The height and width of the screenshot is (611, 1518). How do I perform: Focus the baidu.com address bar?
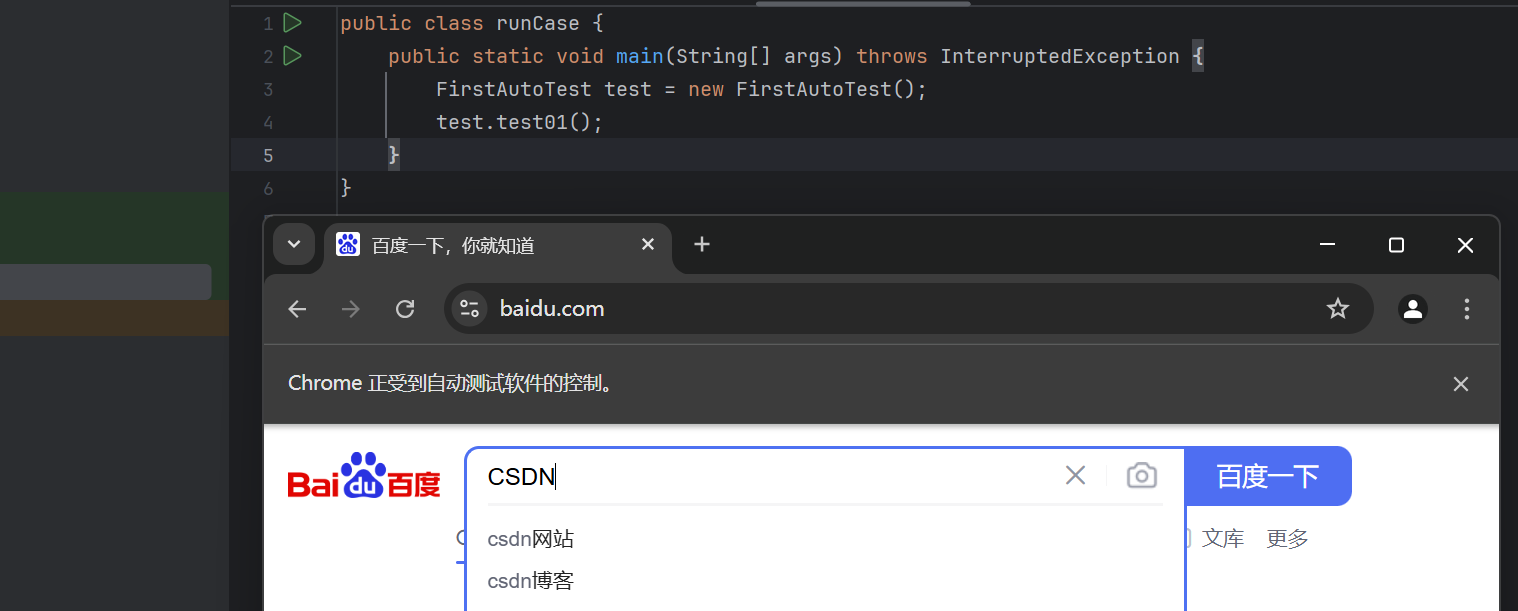(908, 309)
